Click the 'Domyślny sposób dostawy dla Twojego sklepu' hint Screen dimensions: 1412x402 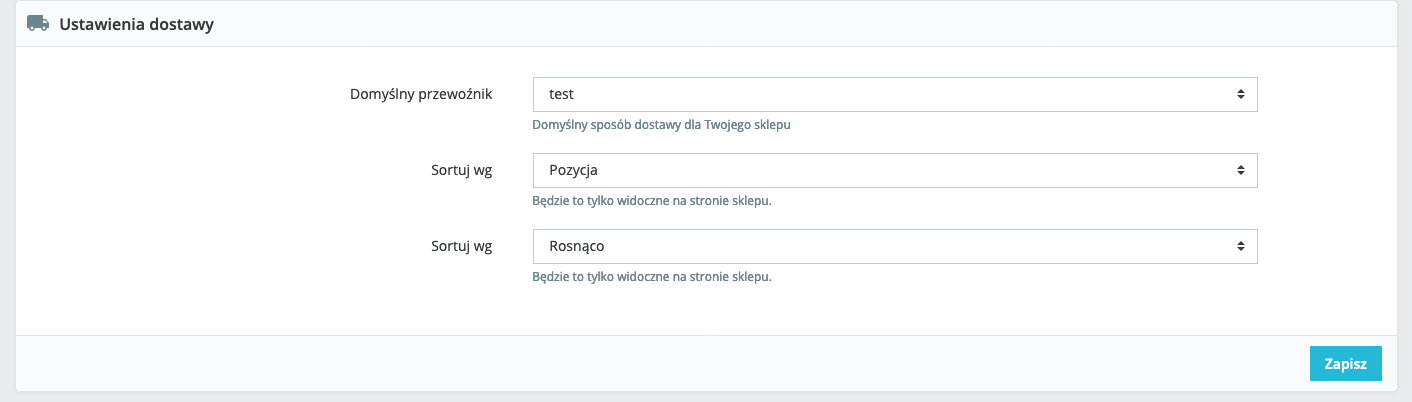point(662,125)
